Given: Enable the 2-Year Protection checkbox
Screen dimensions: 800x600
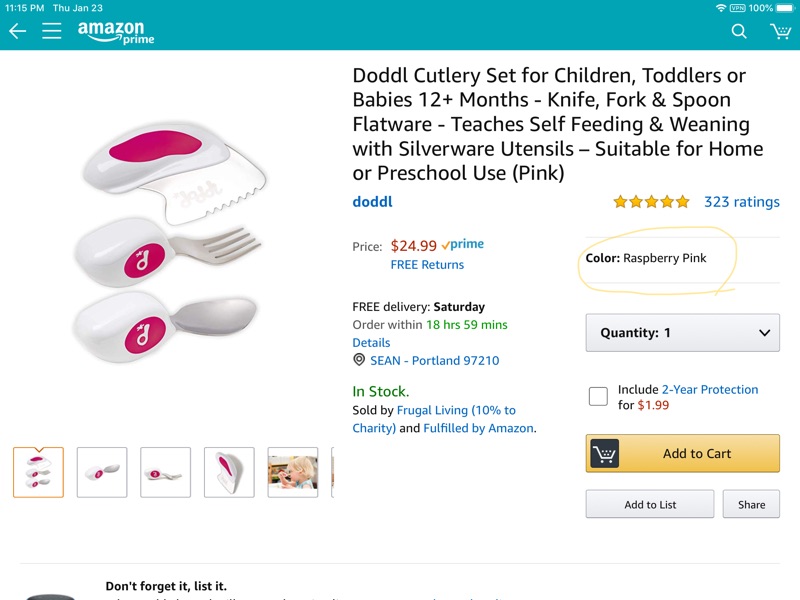Looking at the screenshot, I should tap(598, 397).
